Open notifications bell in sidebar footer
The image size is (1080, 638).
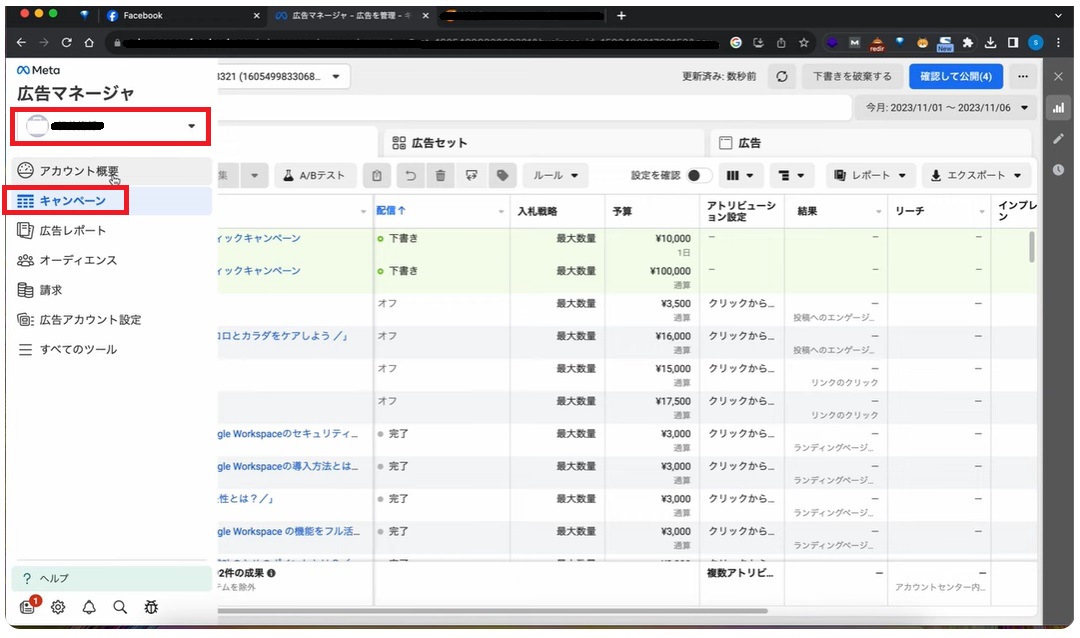pyautogui.click(x=89, y=607)
